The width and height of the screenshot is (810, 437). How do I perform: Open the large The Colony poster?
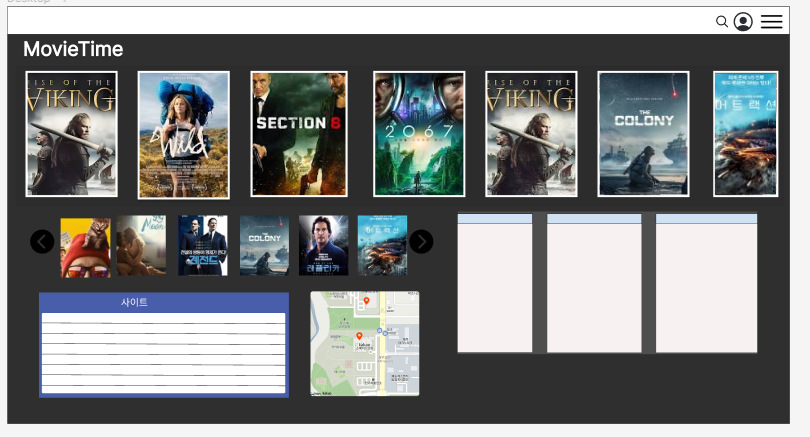click(643, 134)
